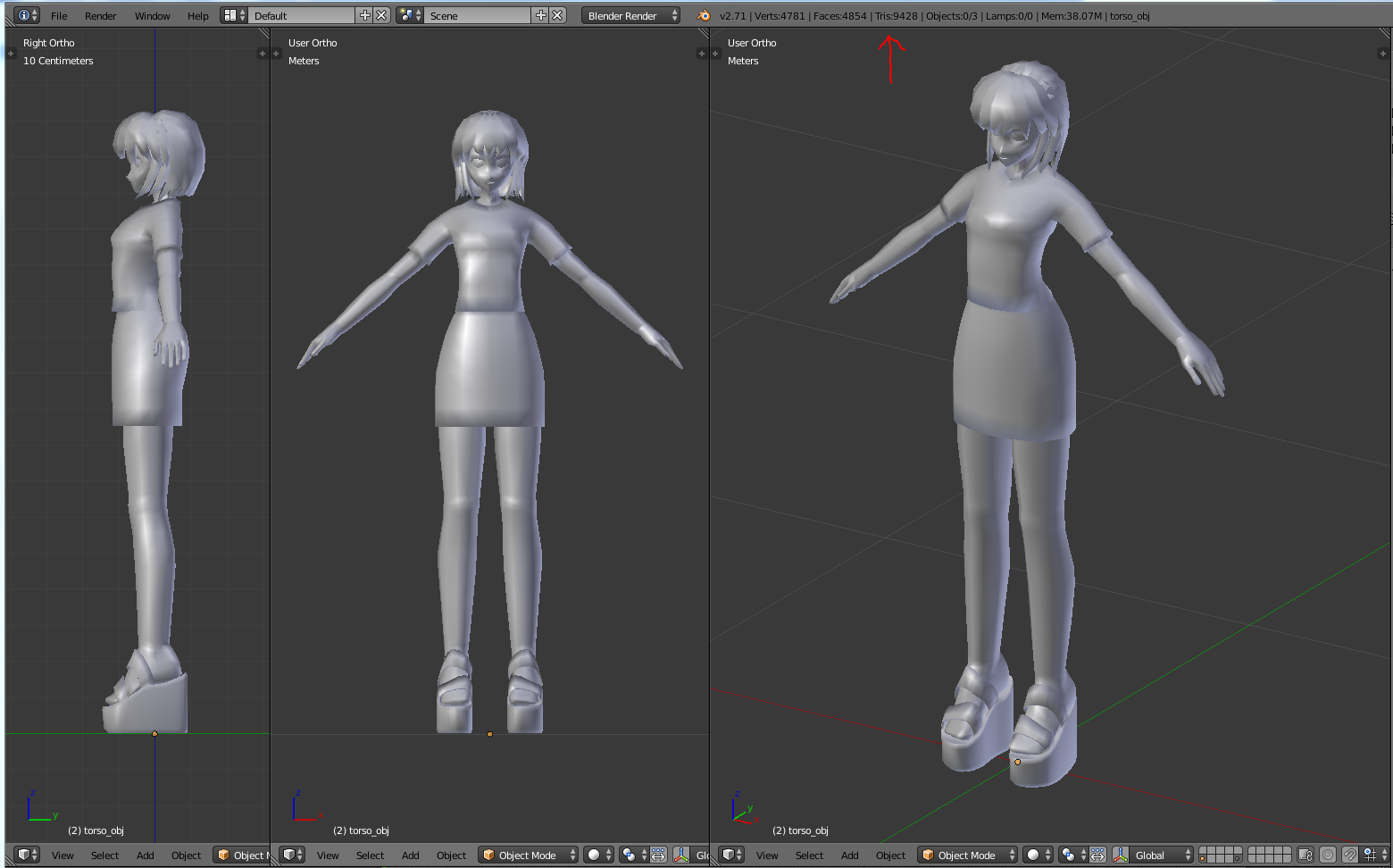Open Global transform orientation dropdown
The height and width of the screenshot is (868, 1393).
(1162, 855)
